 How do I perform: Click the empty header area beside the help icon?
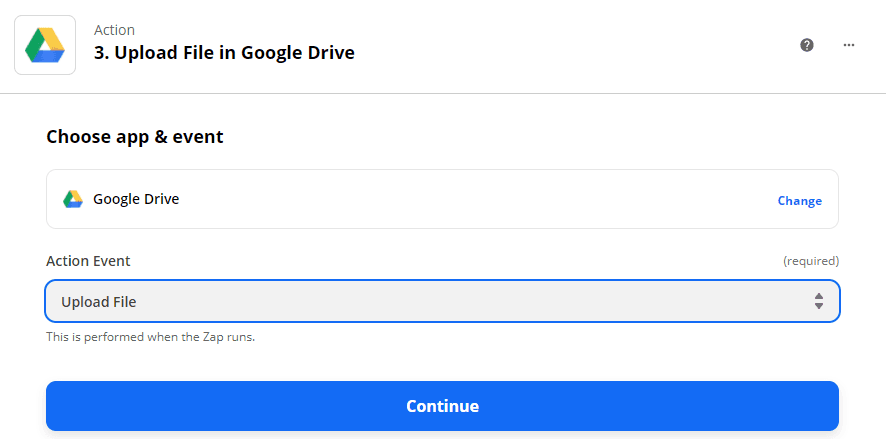pos(600,45)
